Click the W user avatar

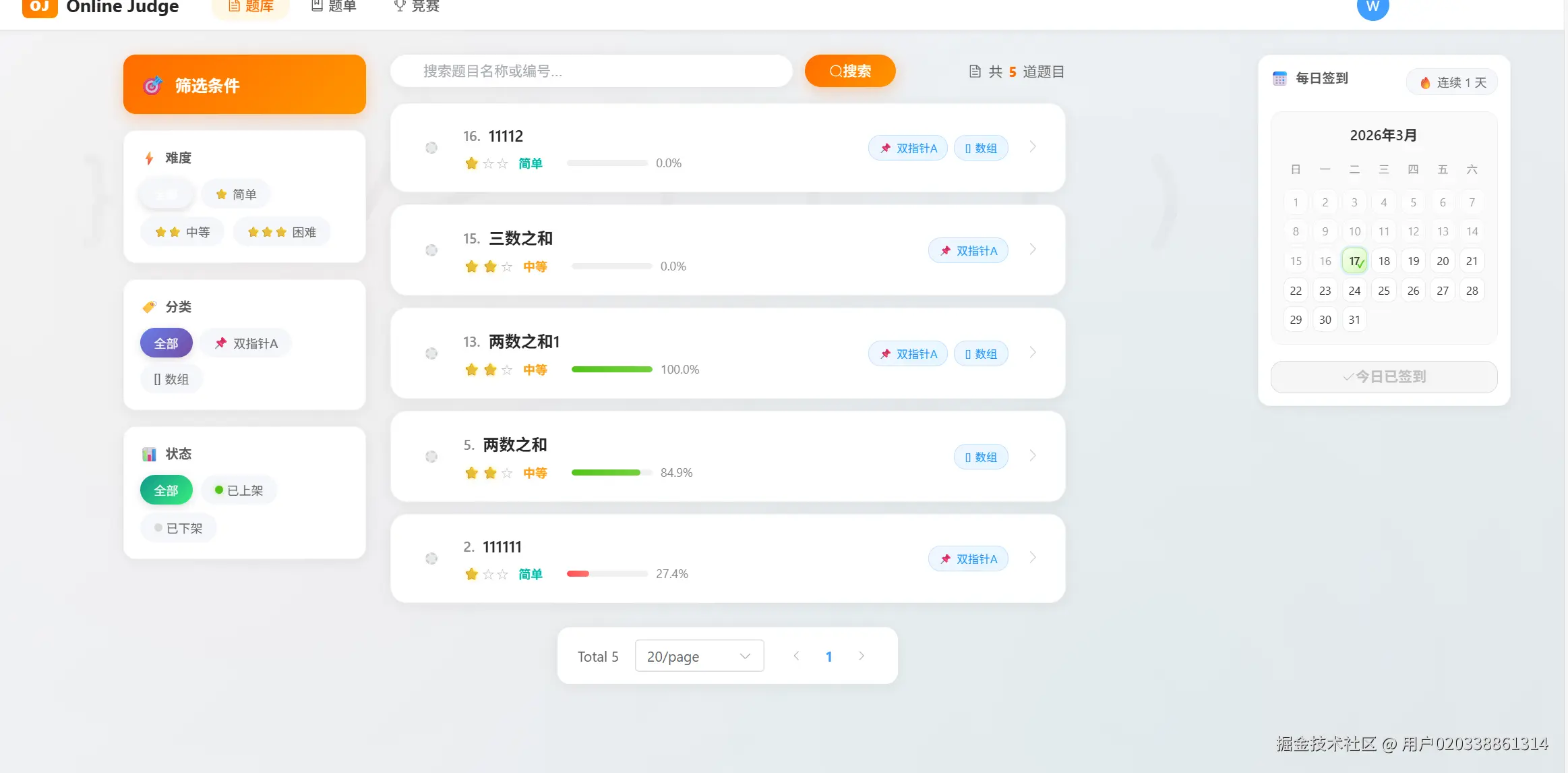point(1373,8)
